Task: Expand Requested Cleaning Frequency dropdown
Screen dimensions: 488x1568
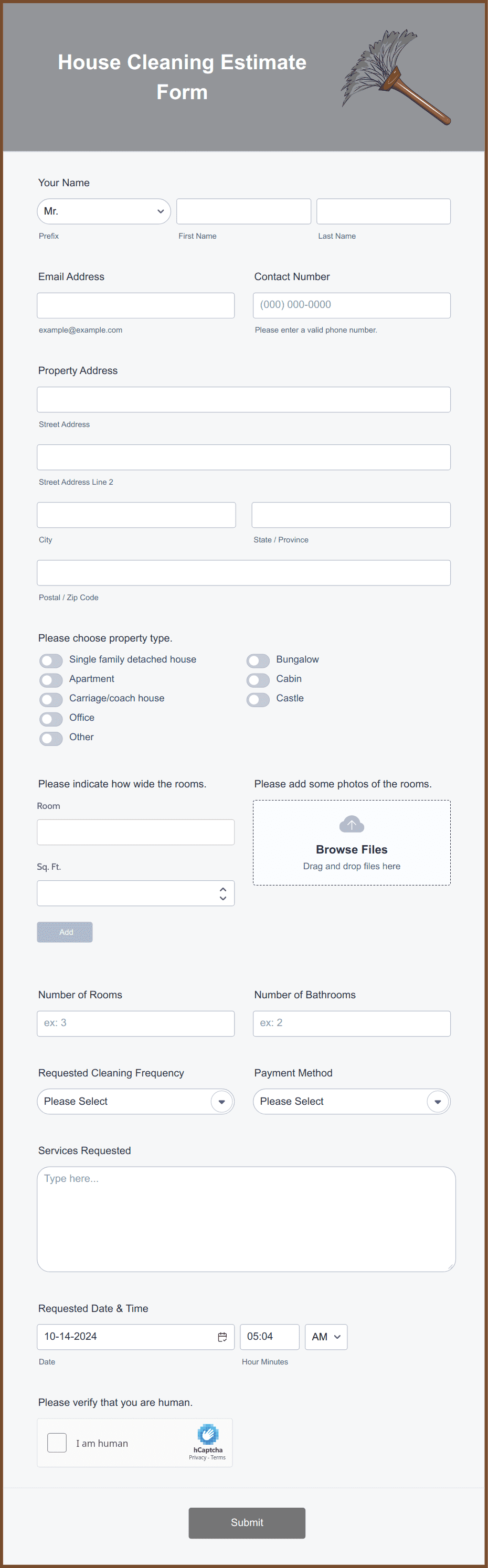Action: click(x=135, y=1101)
